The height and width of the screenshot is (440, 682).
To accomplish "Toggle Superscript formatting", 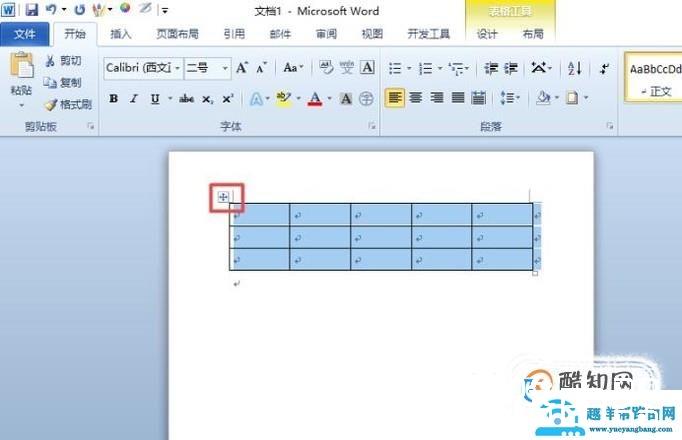I will point(228,99).
